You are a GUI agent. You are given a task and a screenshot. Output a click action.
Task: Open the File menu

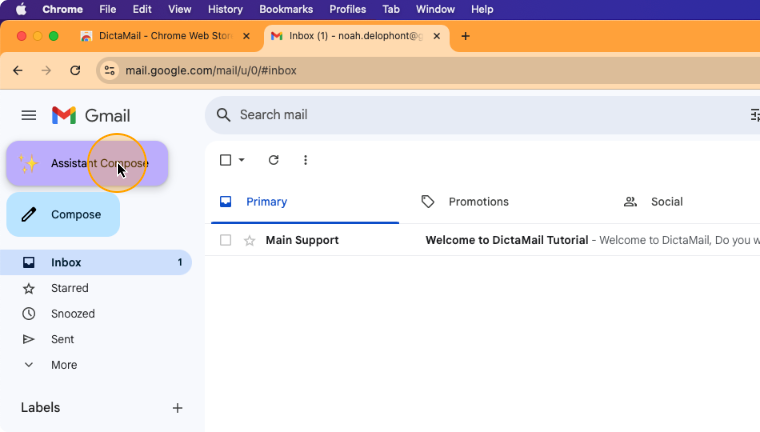(x=108, y=9)
